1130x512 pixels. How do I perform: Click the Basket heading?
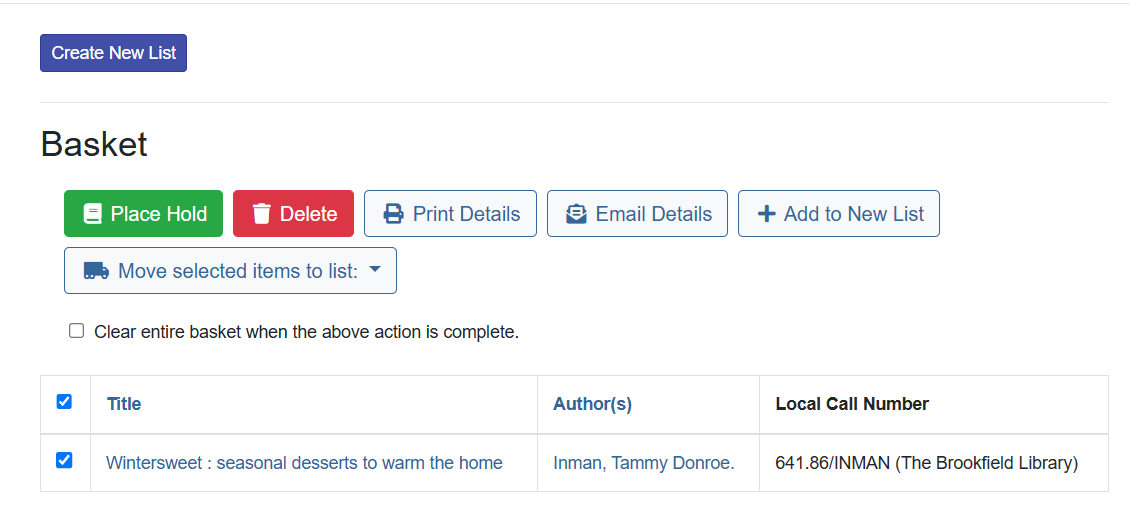coord(94,145)
